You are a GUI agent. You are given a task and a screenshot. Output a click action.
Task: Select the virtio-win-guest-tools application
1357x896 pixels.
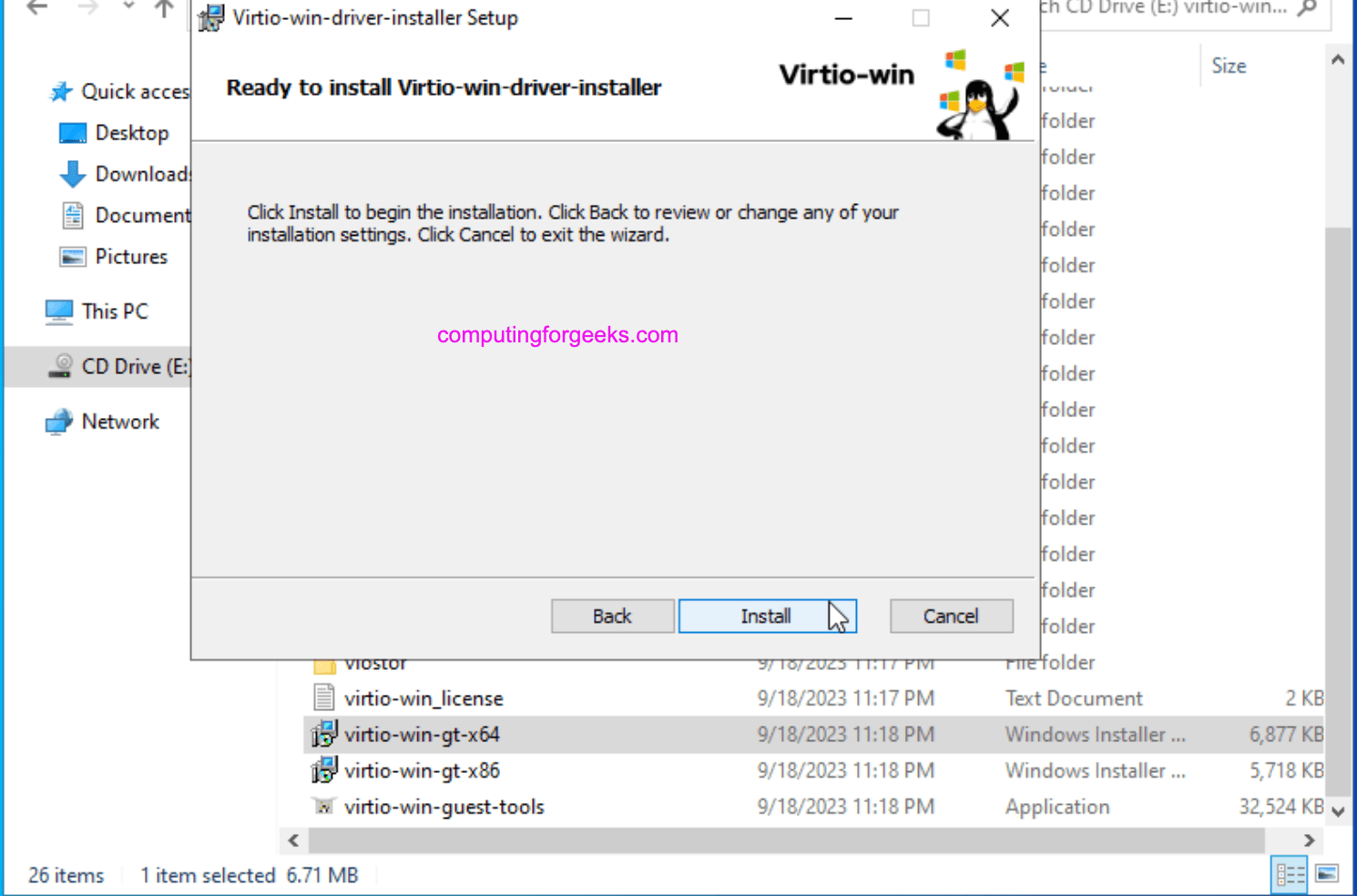point(444,806)
